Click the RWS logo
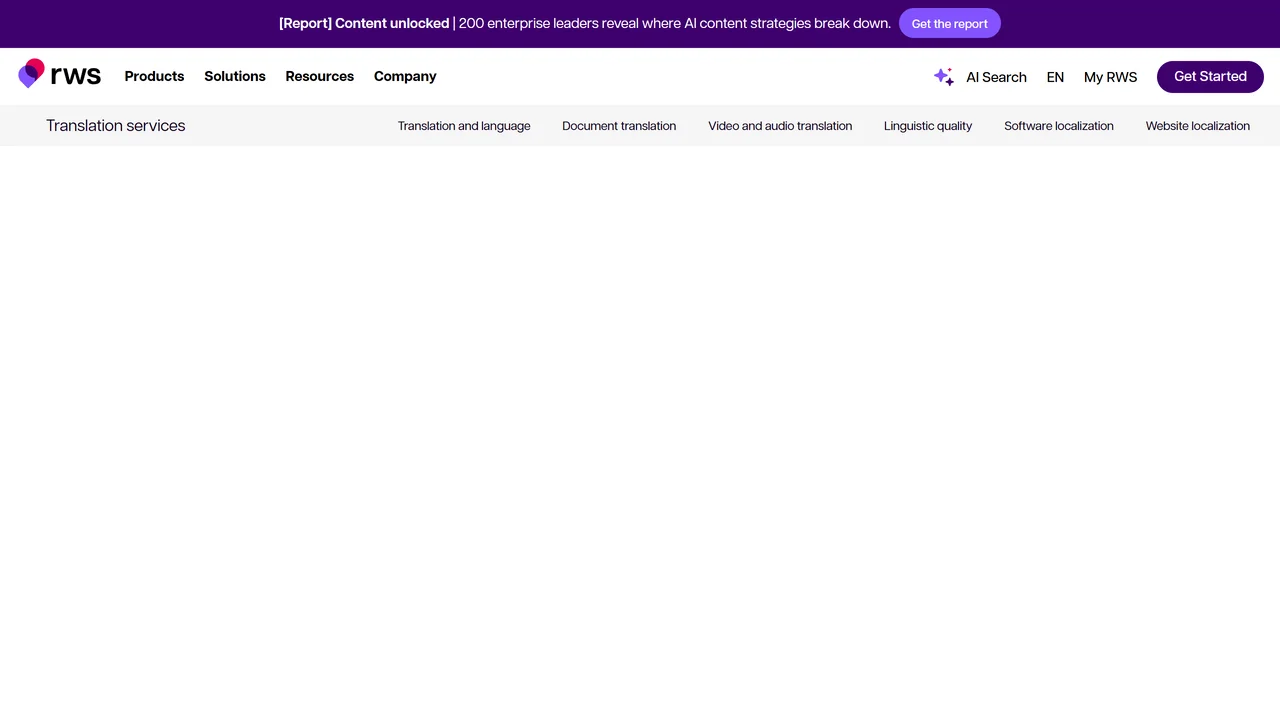This screenshot has height=720, width=1280. click(x=59, y=74)
